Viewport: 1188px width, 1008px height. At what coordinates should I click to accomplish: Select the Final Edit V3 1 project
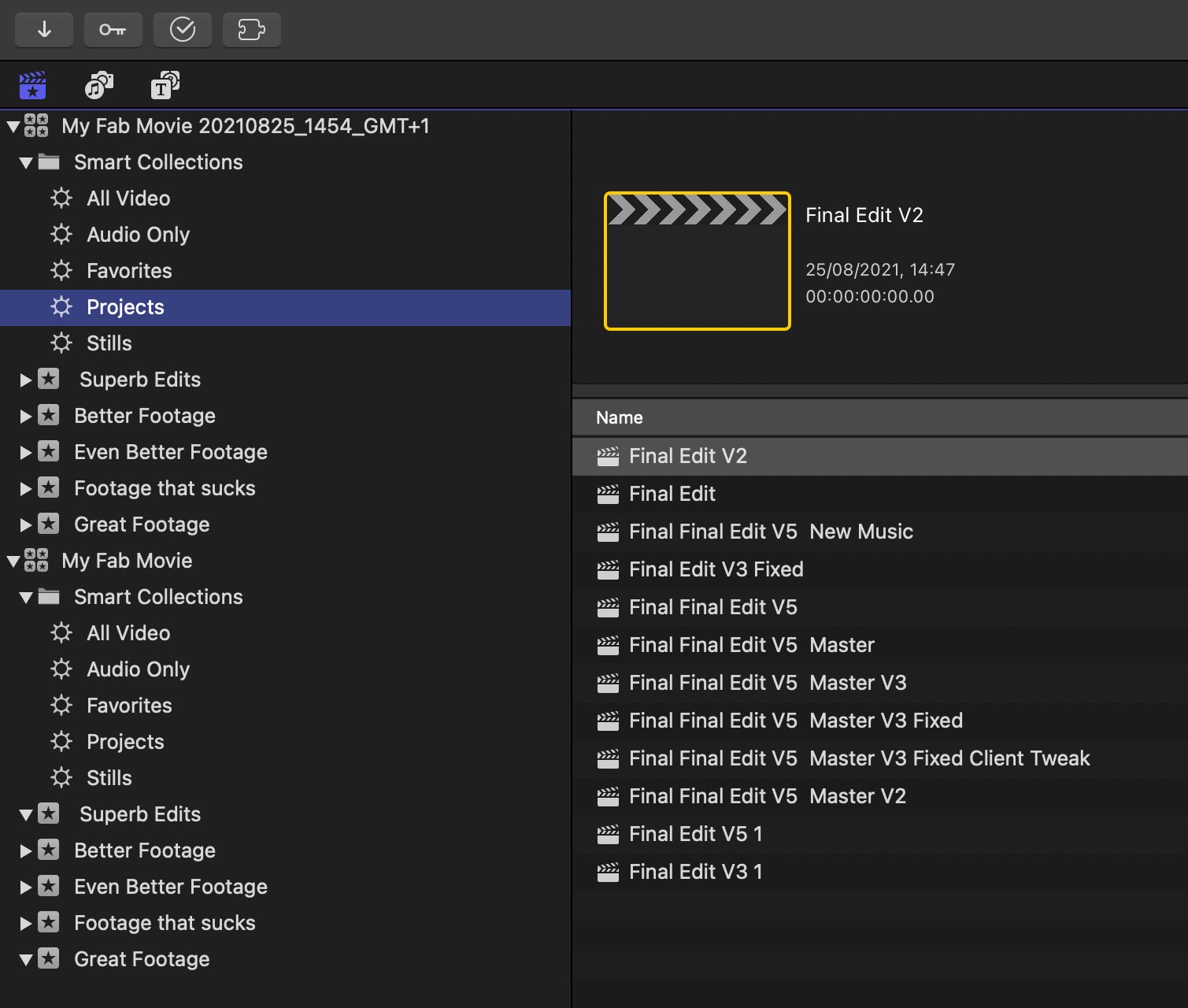pyautogui.click(x=880, y=872)
